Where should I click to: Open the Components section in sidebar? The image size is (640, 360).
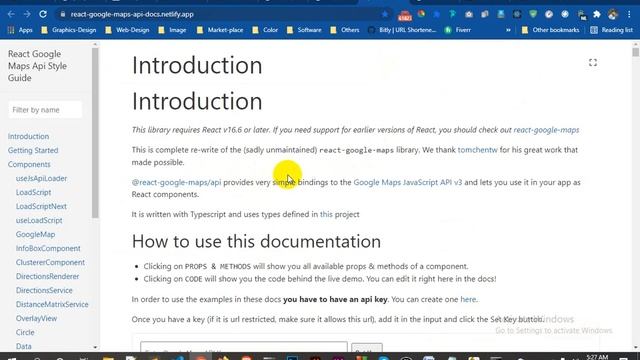29,164
